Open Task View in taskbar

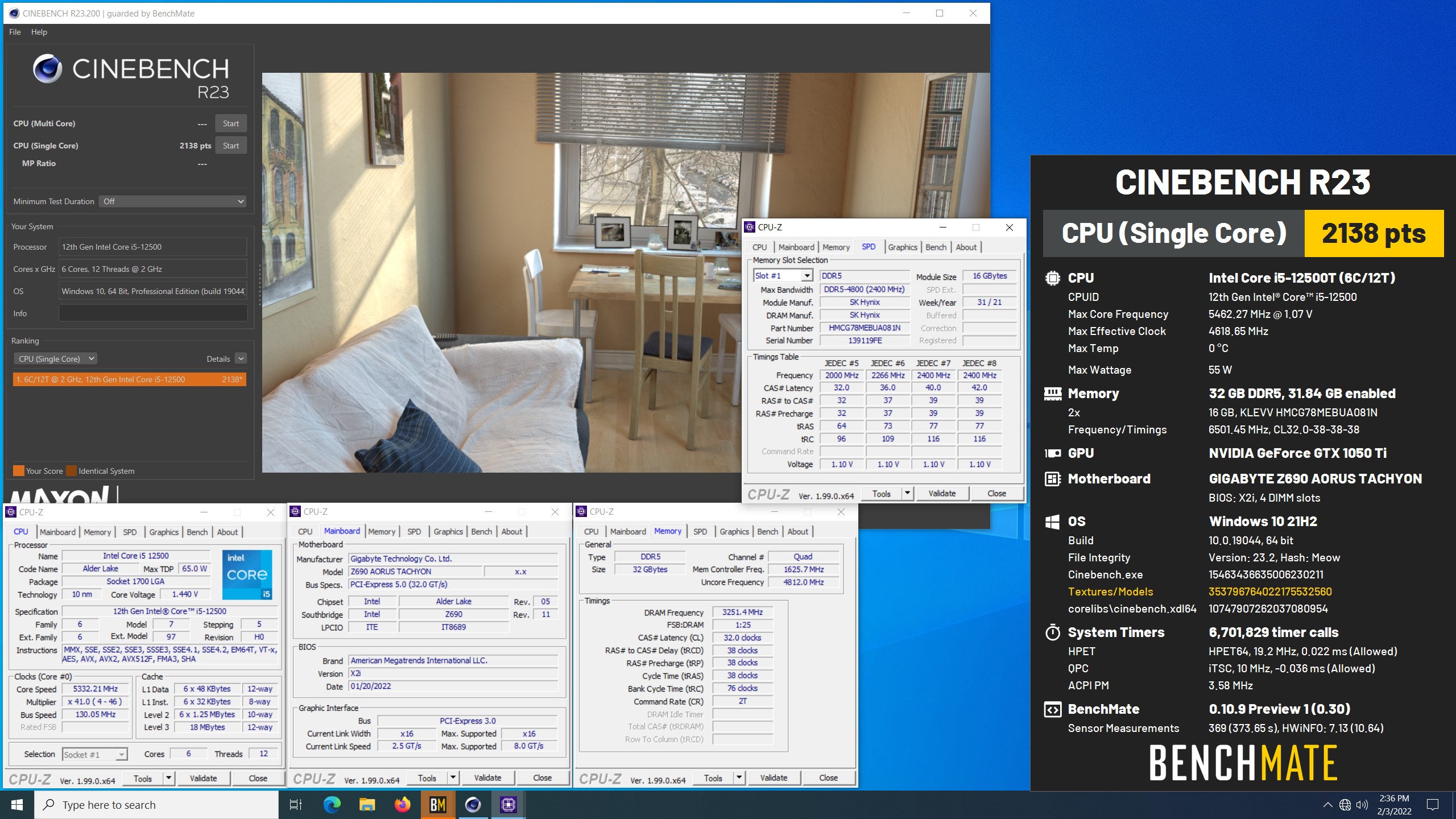click(296, 805)
